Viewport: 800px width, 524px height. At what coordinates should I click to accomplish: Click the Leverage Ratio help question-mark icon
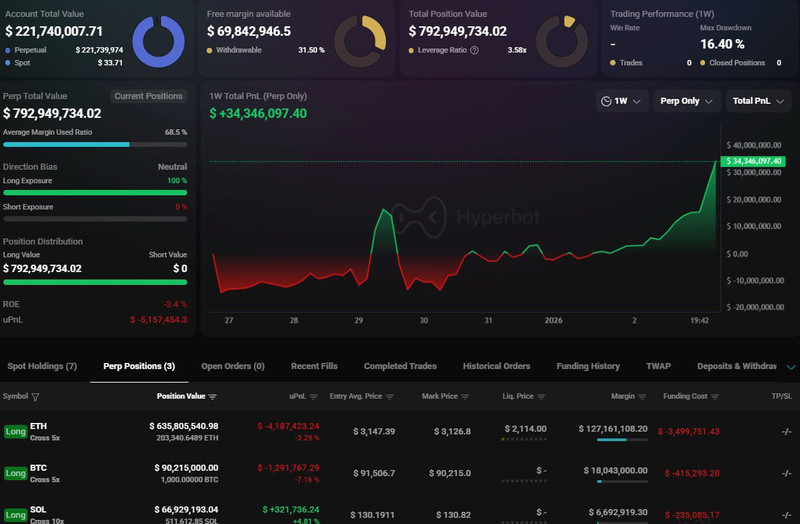[x=474, y=50]
